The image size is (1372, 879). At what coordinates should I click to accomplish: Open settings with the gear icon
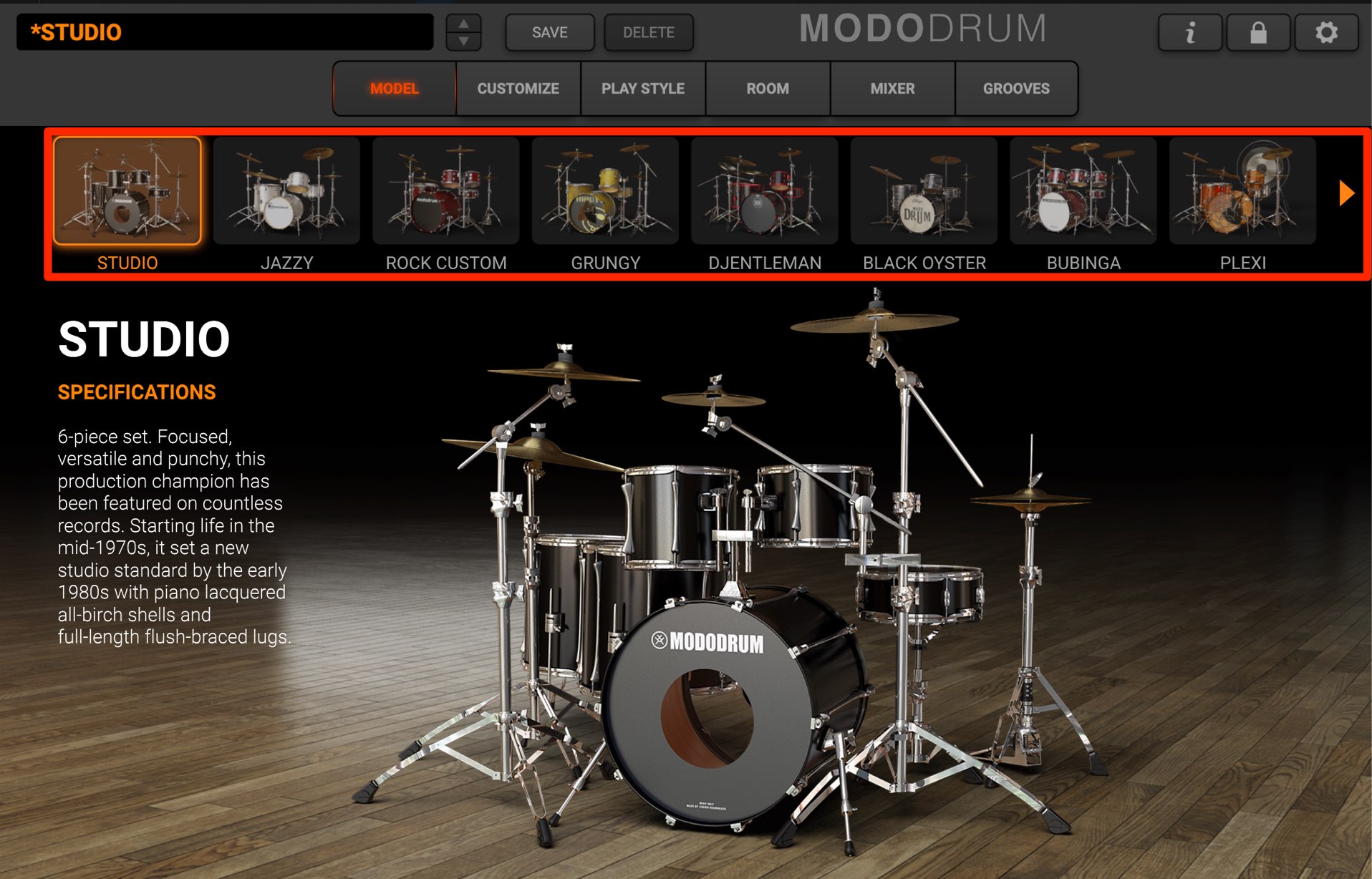(1326, 32)
